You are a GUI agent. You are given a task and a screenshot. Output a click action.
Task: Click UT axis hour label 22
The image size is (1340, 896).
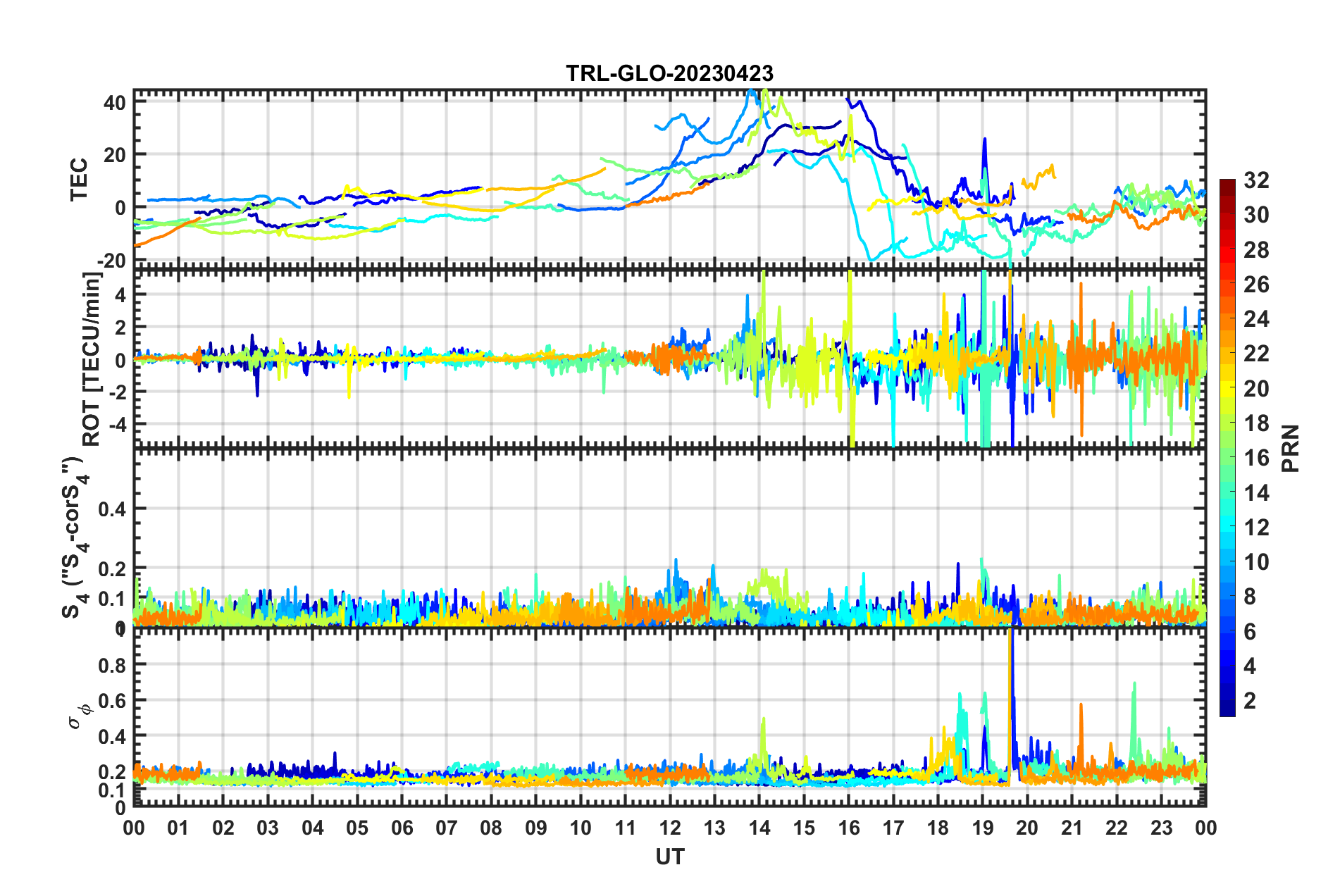click(x=1117, y=828)
